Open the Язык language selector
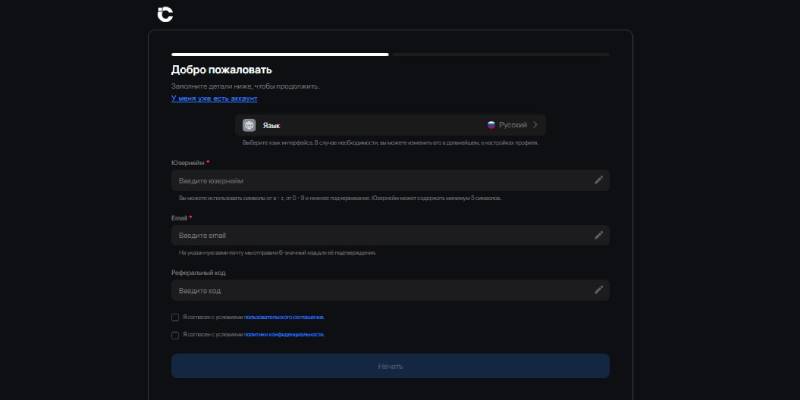This screenshot has height=400, width=800. (x=390, y=125)
